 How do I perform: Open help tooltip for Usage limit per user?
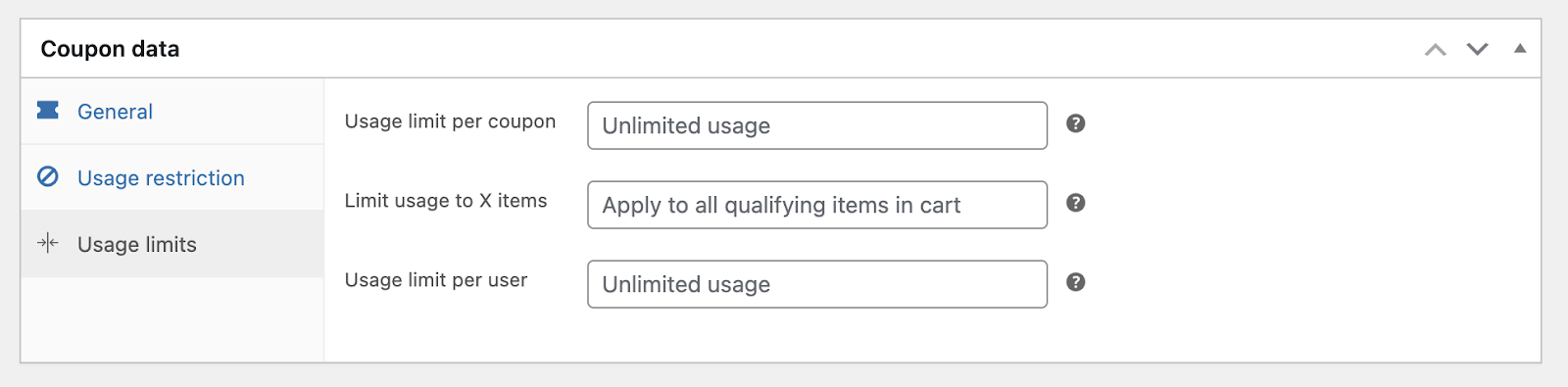click(1075, 282)
